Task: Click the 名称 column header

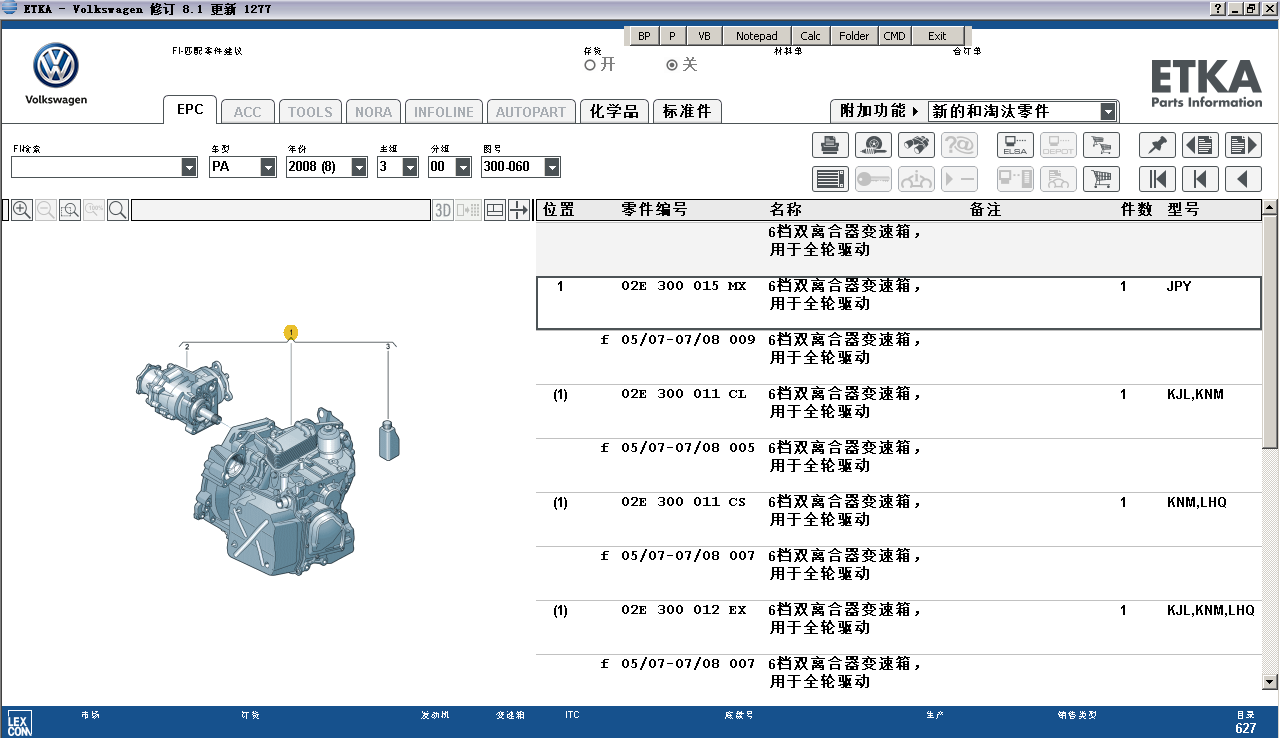Action: pyautogui.click(x=786, y=210)
